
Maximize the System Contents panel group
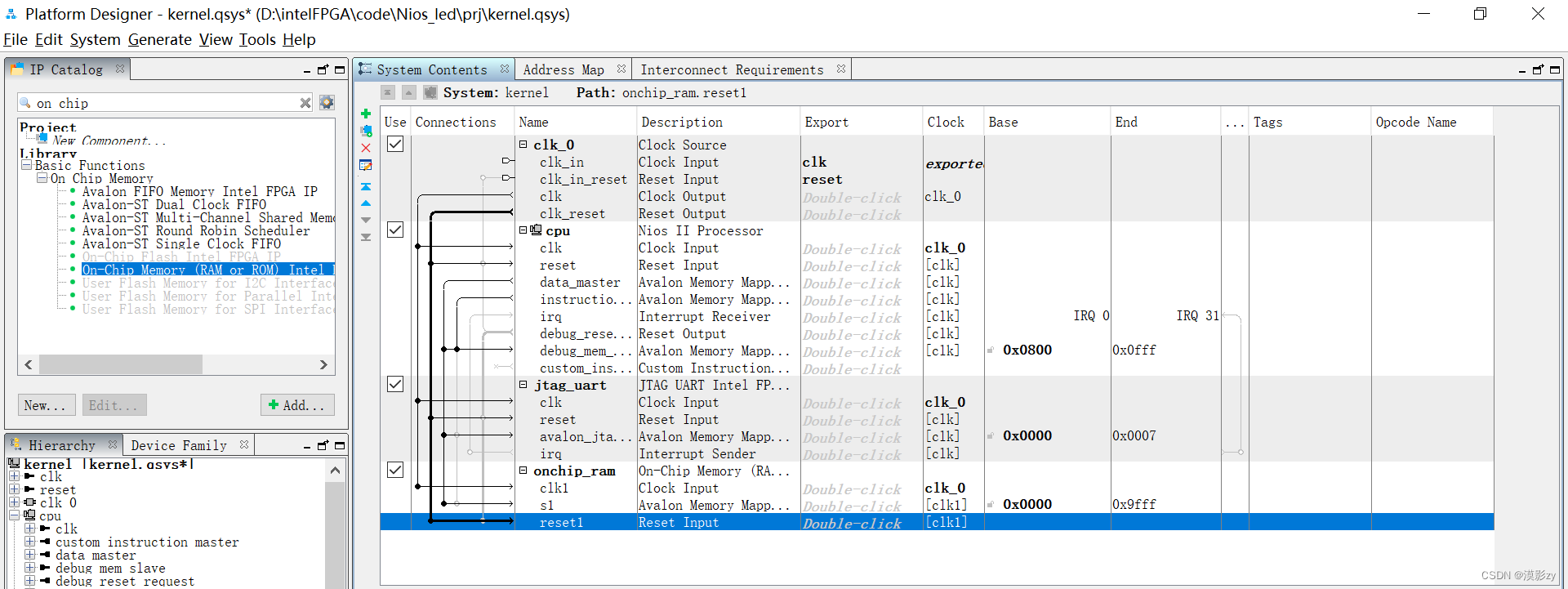(x=1555, y=69)
